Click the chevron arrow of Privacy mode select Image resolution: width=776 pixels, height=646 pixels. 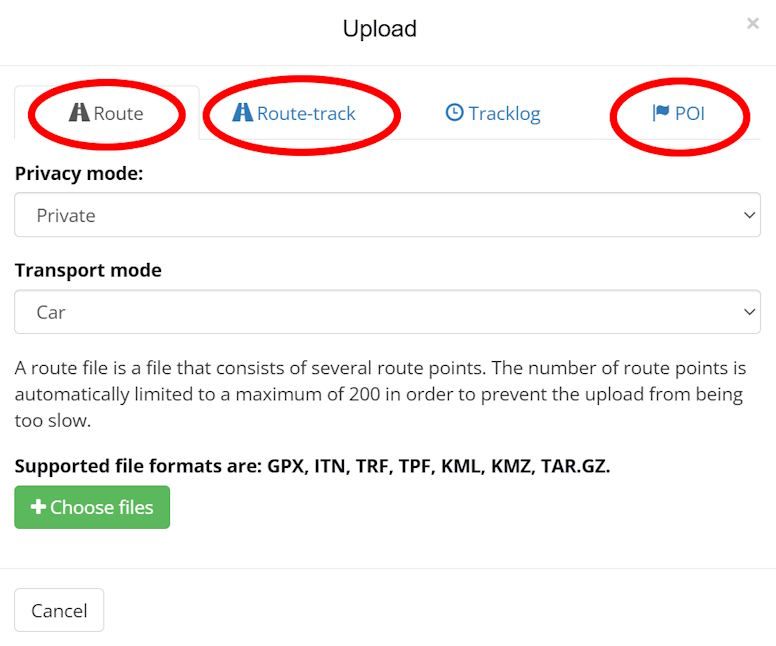[750, 215]
